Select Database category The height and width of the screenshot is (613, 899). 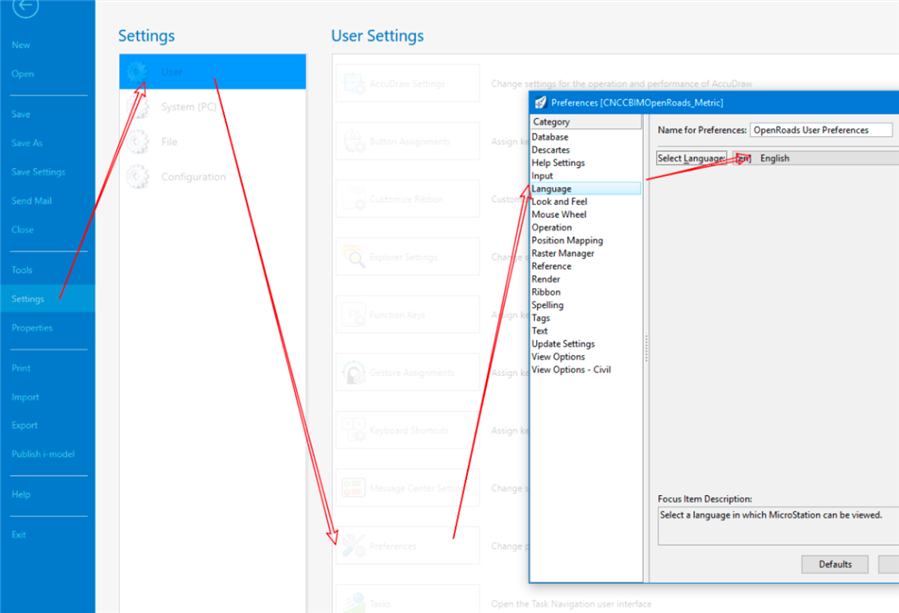pyautogui.click(x=550, y=137)
